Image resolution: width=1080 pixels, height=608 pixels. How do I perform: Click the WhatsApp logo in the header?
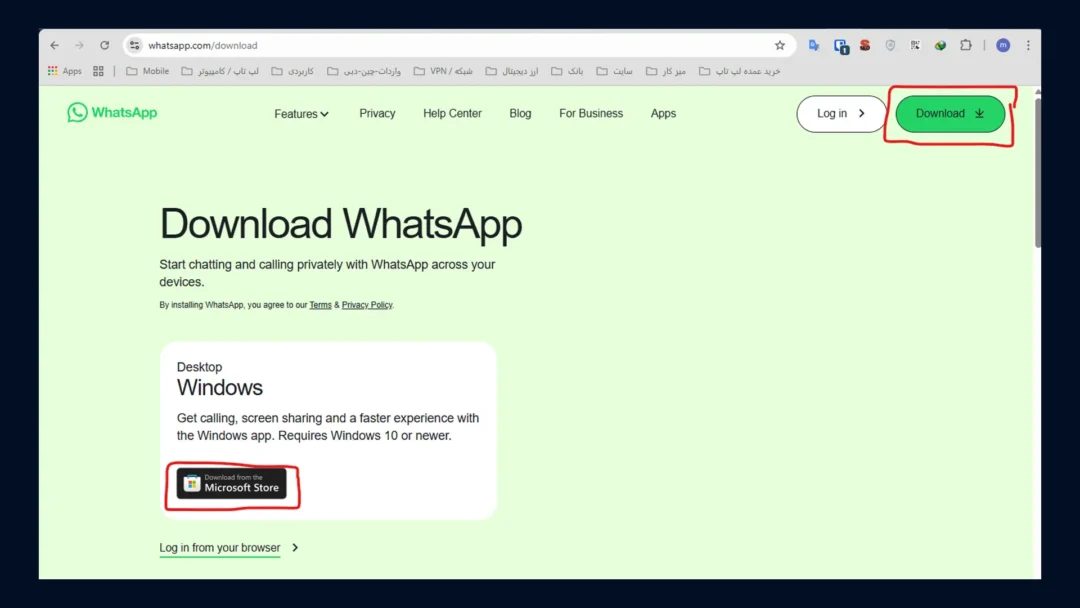tap(112, 113)
